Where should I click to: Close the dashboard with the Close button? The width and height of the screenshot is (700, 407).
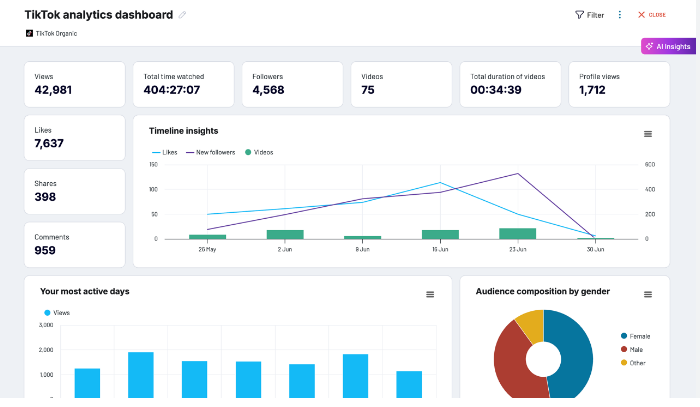652,15
